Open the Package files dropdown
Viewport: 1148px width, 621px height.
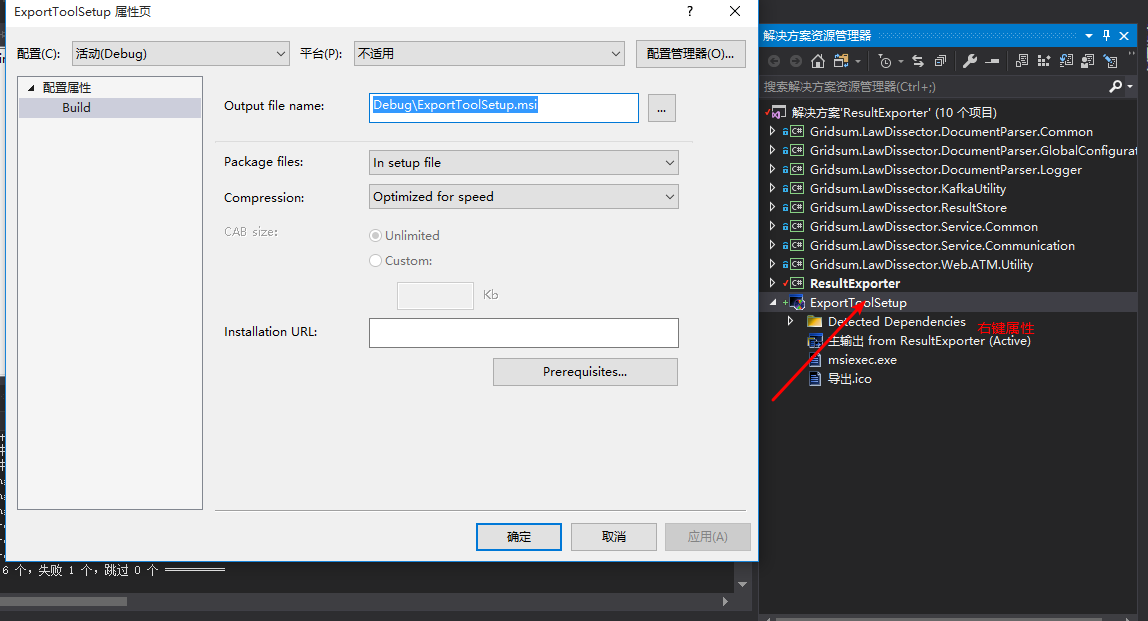click(x=523, y=162)
